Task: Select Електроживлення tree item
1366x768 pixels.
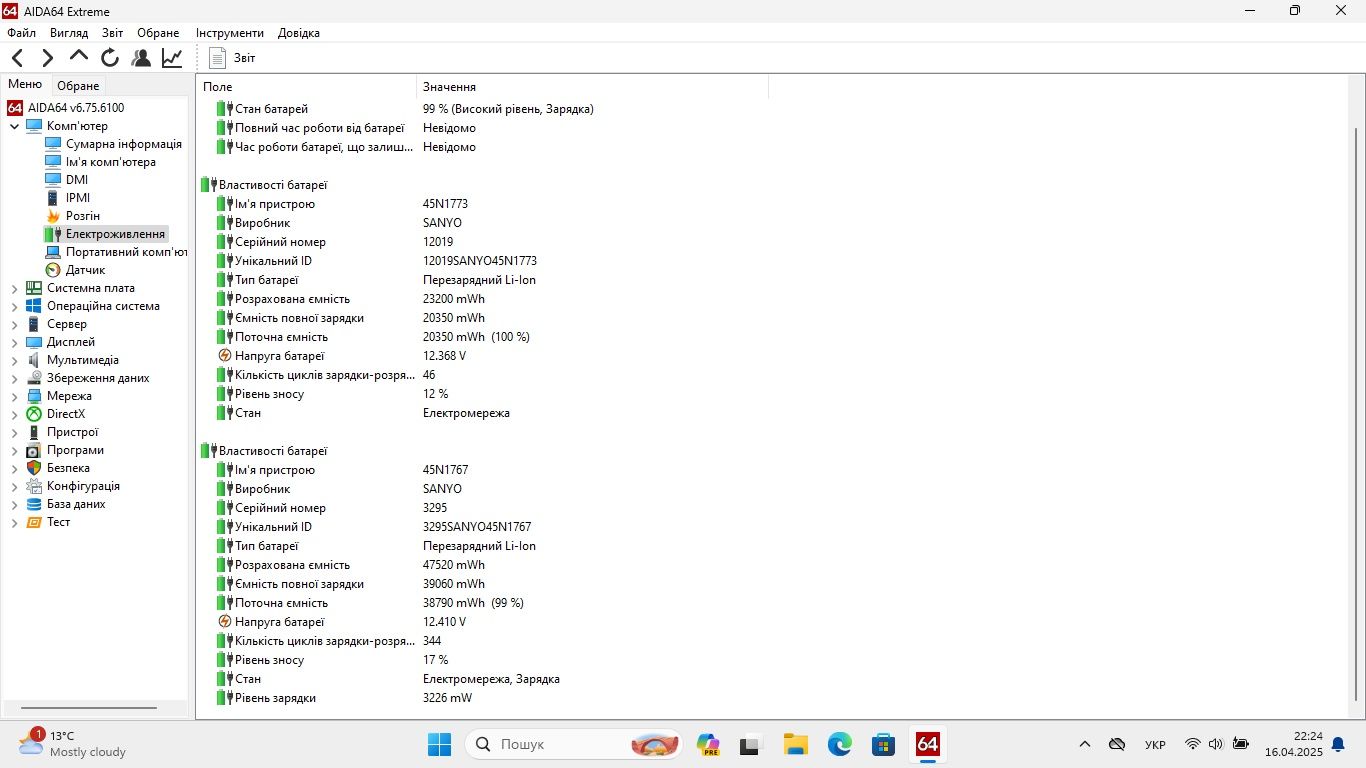Action: point(115,234)
